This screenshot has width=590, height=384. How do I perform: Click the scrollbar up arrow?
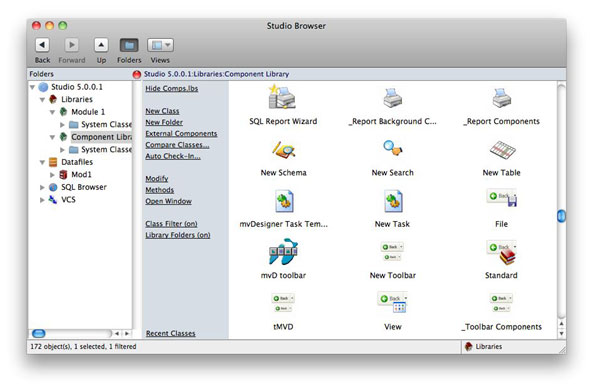561,324
